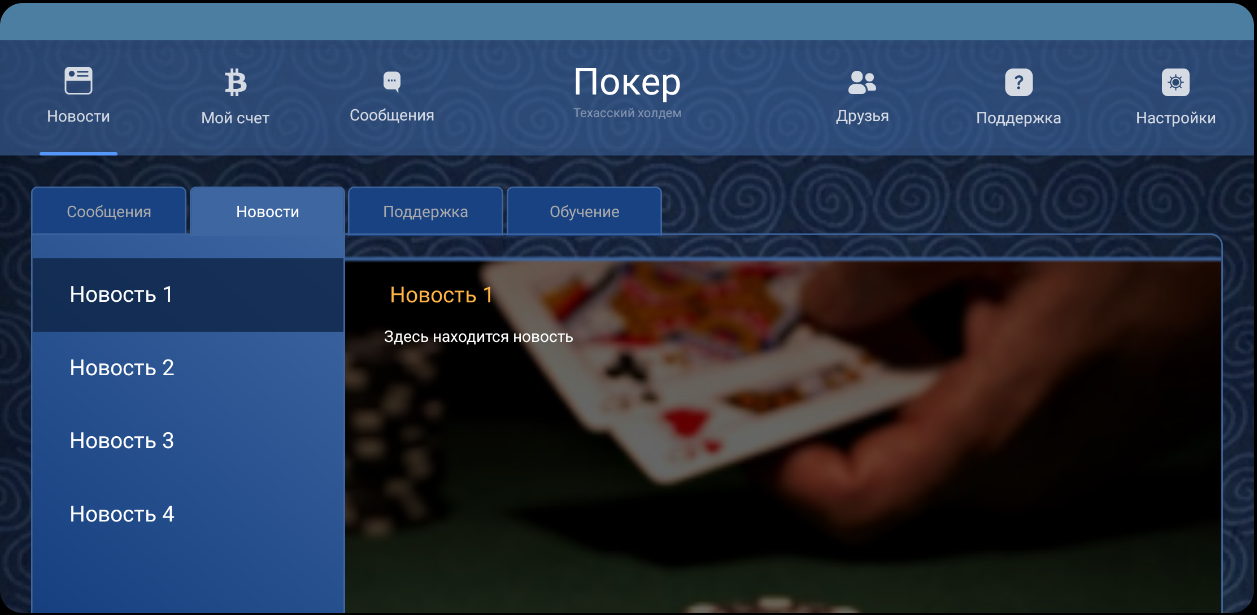The height and width of the screenshot is (615, 1257).
Task: Click the Сообщения chat bubble icon
Action: pyautogui.click(x=392, y=82)
